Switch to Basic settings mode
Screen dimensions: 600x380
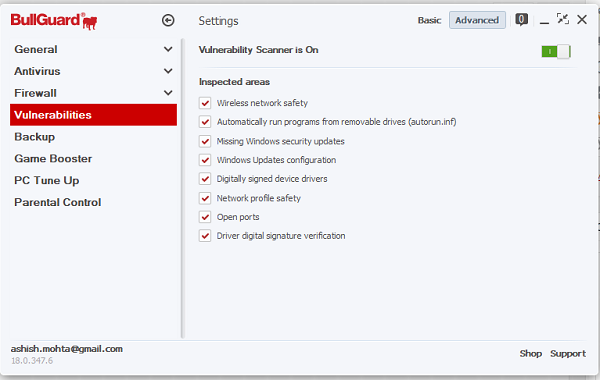coord(429,20)
